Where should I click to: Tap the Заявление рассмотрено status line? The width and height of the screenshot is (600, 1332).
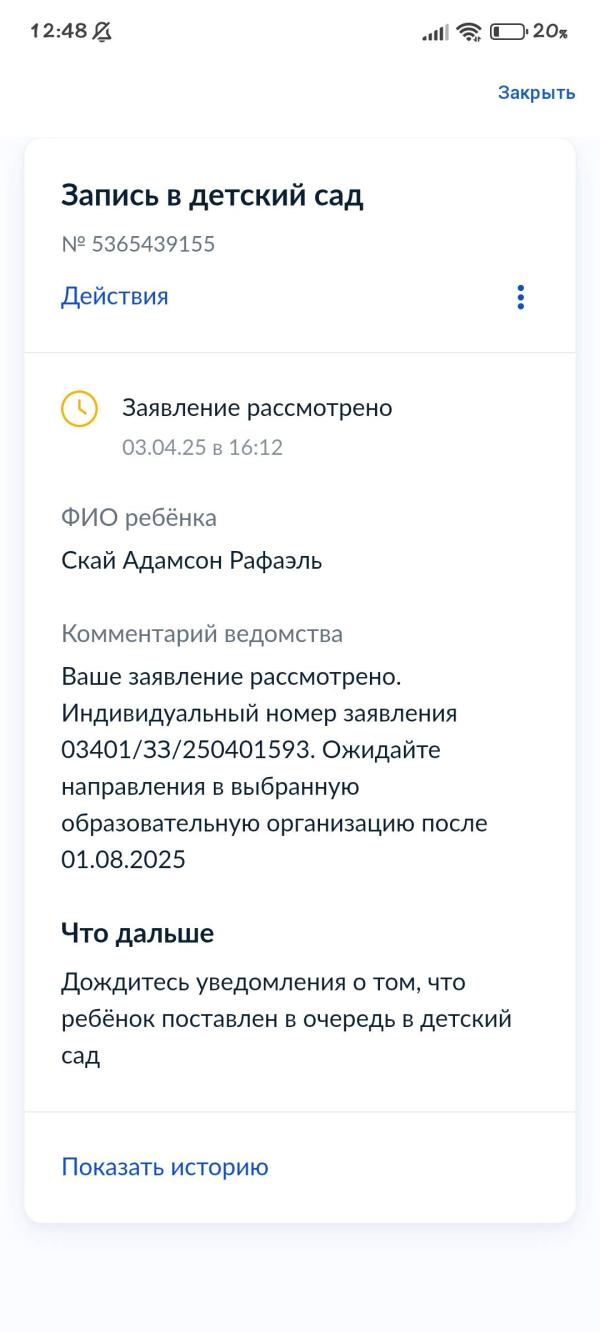point(257,408)
